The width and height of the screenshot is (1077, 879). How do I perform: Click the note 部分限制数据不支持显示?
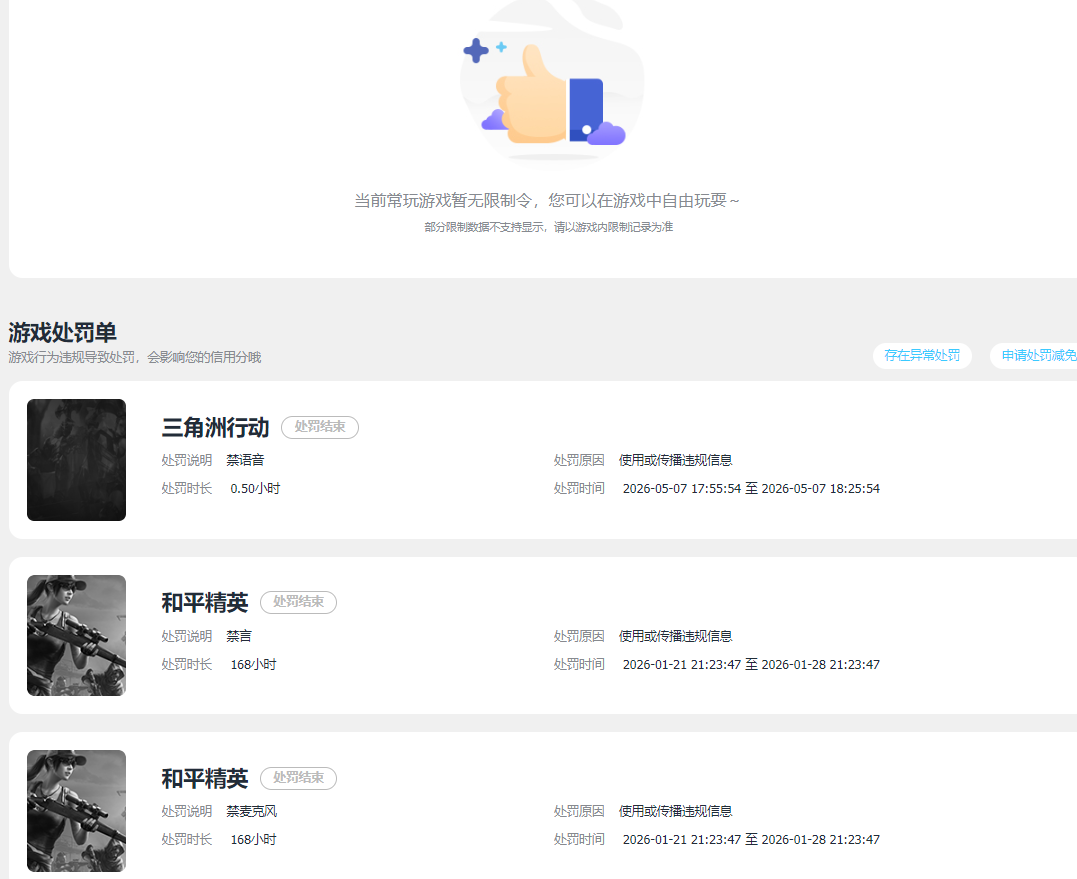(x=484, y=227)
